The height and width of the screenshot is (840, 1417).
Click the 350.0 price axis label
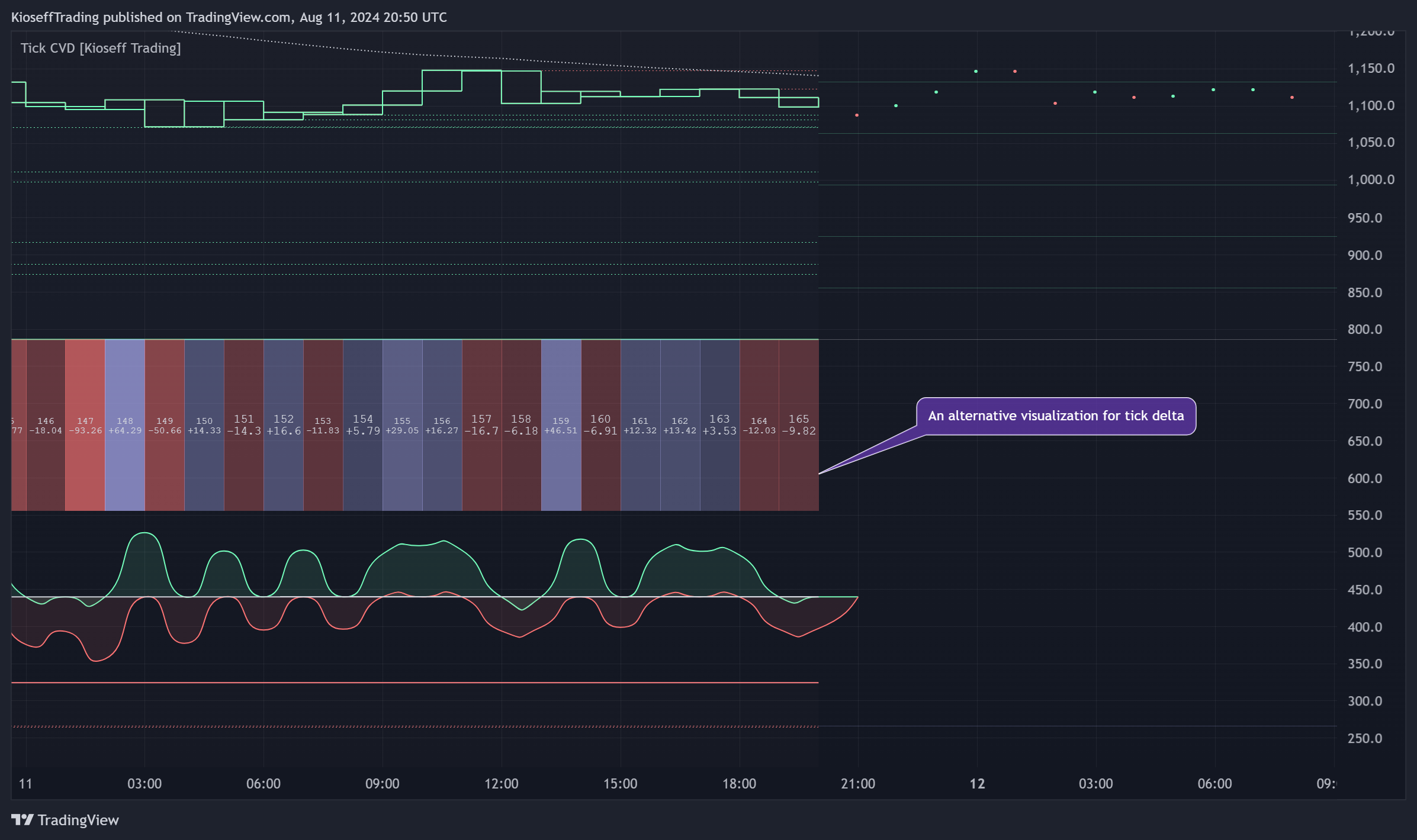tap(1365, 664)
